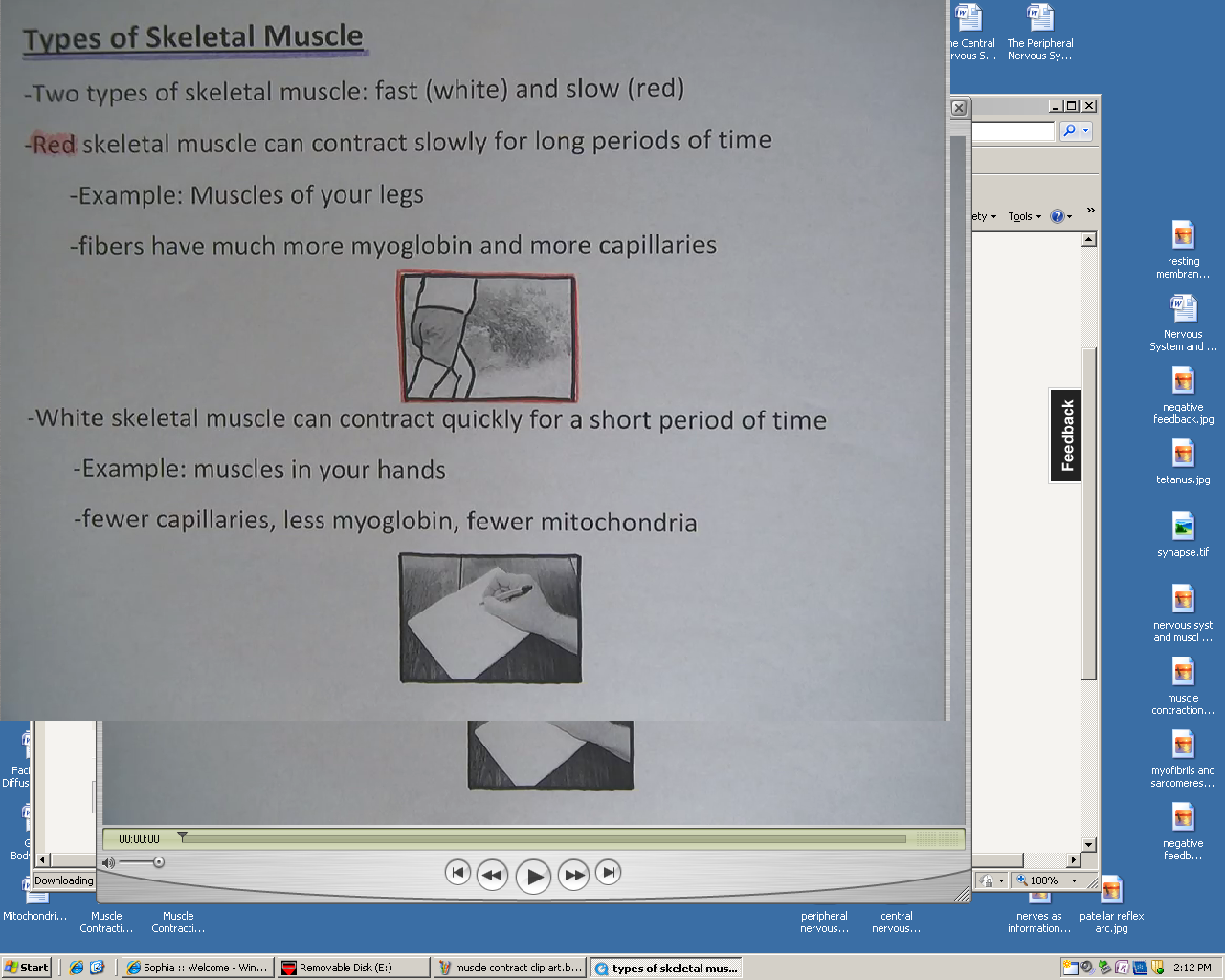Launch Internet Explorer from Quick Launch
This screenshot has height=980, width=1225.
(77, 968)
